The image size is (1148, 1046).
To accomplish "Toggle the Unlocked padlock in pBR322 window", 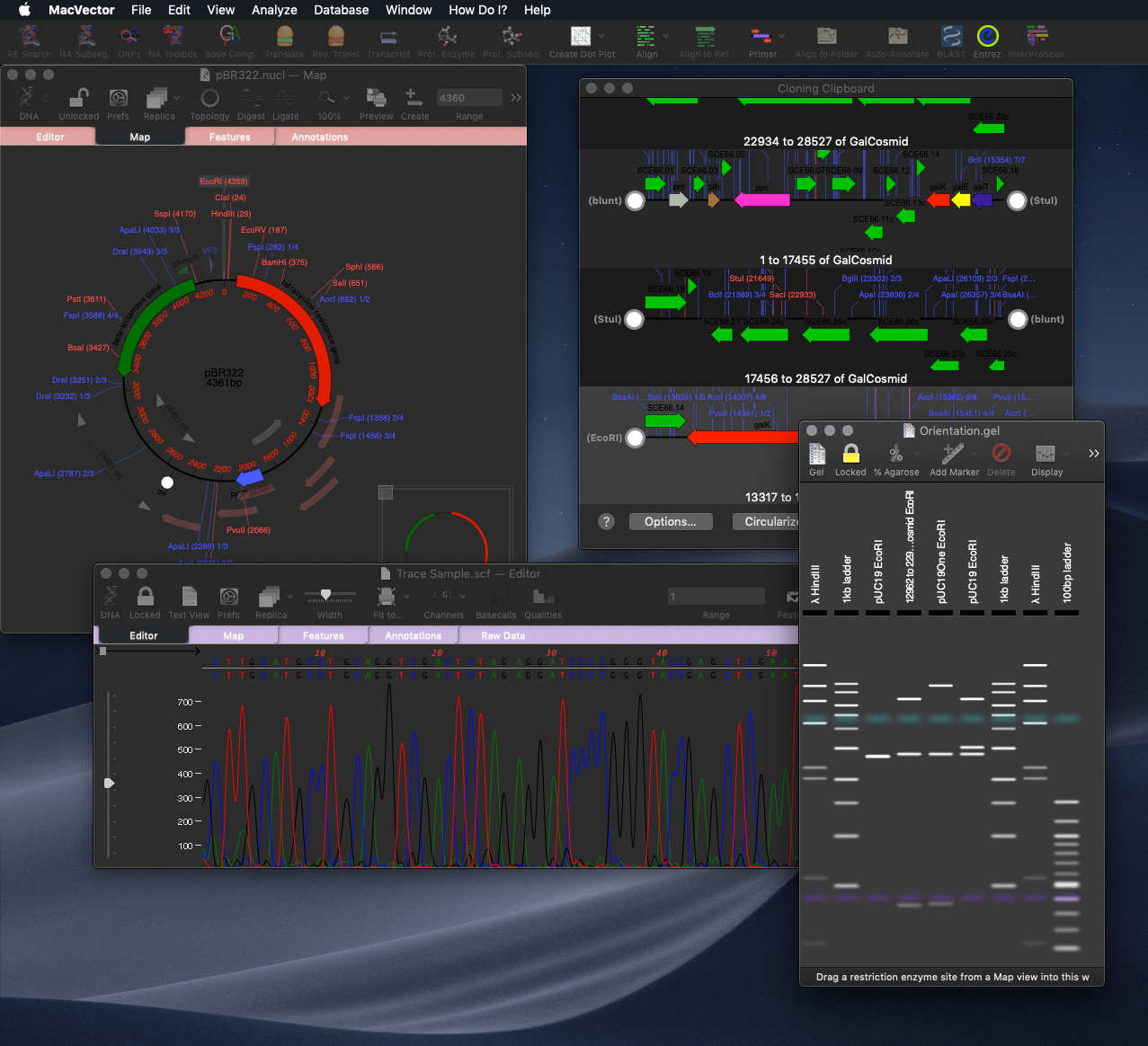I will [79, 98].
